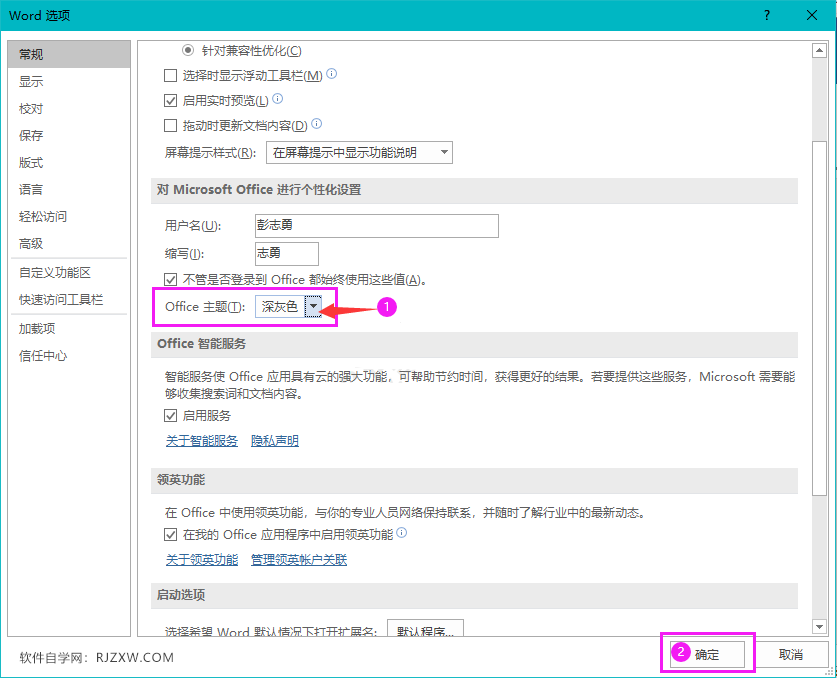Click the info icon after 拖动时更新文档内容
The height and width of the screenshot is (678, 837).
pyautogui.click(x=315, y=124)
